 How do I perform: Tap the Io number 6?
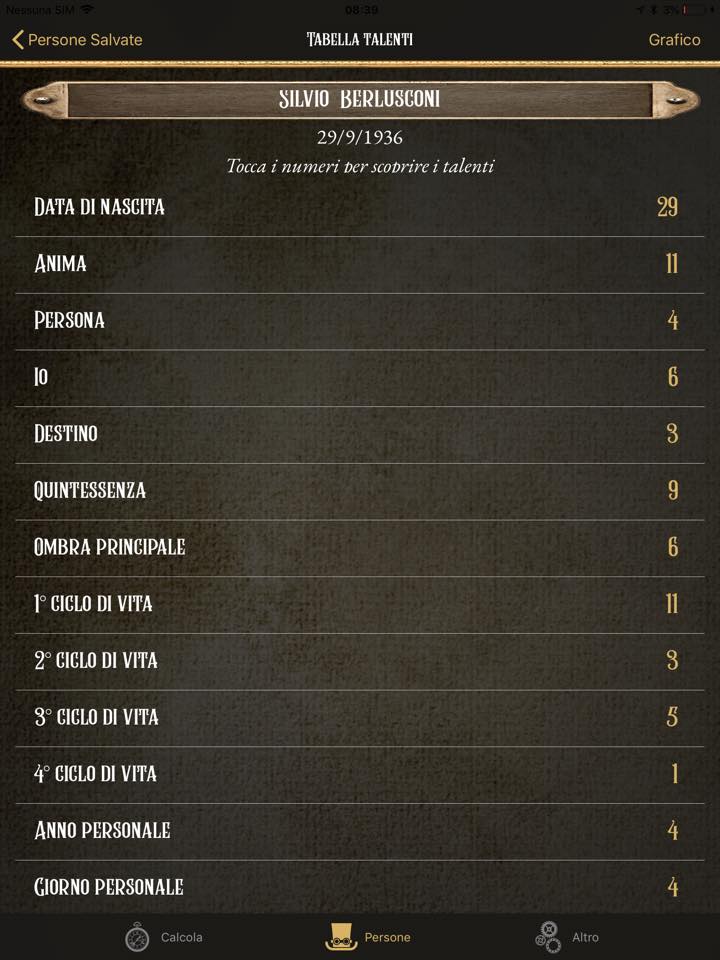pyautogui.click(x=673, y=377)
